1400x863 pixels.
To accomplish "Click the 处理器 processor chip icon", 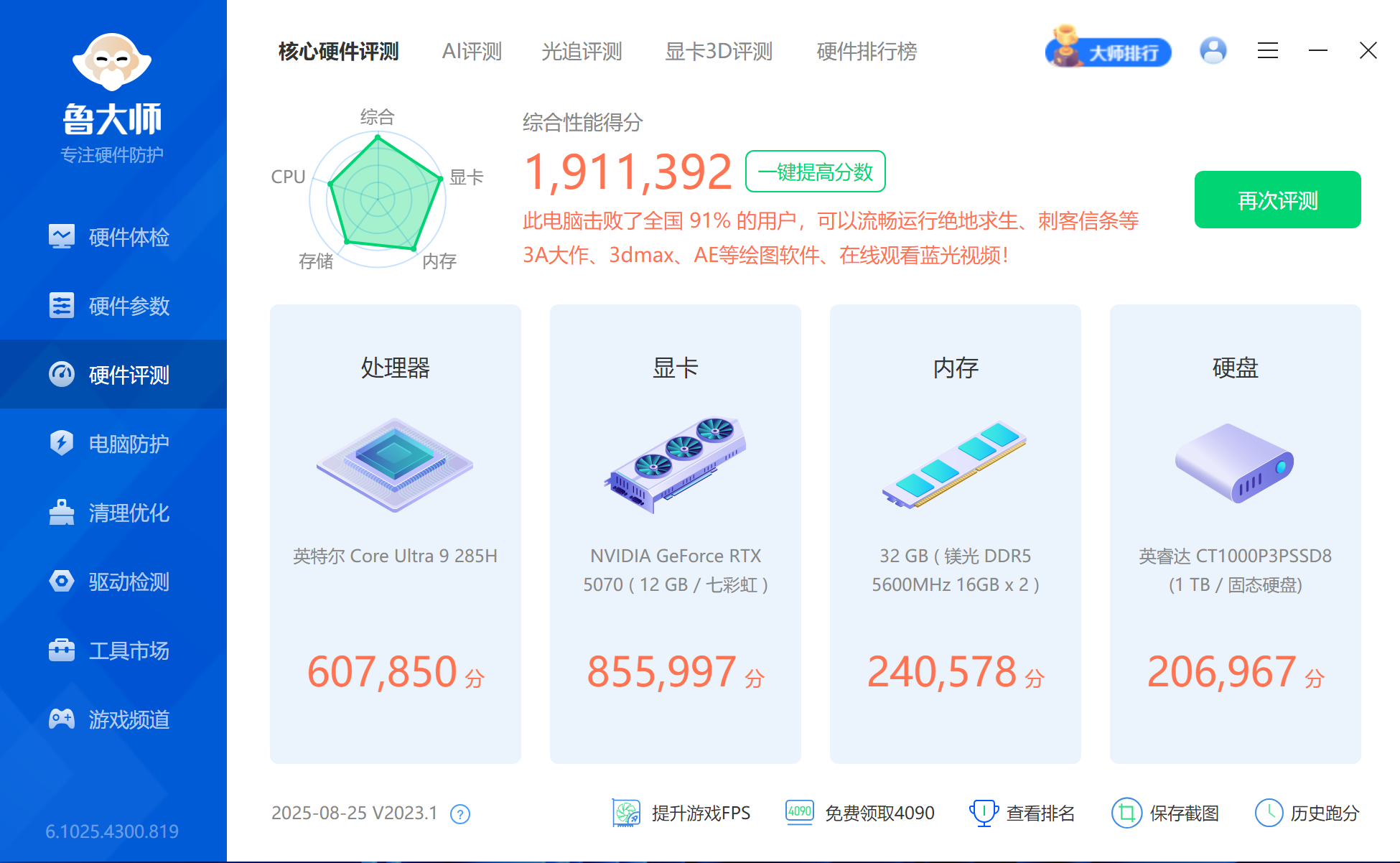I will pos(395,464).
